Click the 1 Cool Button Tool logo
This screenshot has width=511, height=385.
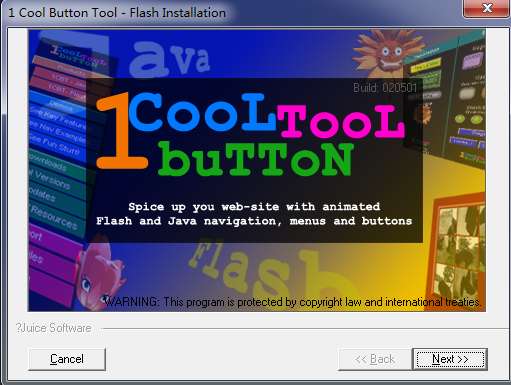click(251, 133)
